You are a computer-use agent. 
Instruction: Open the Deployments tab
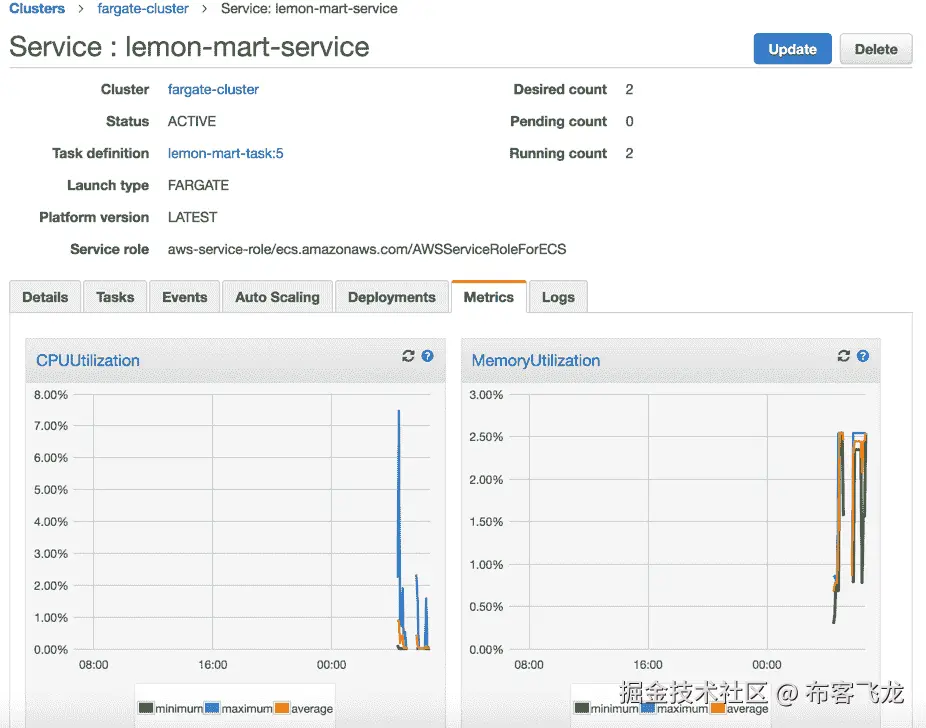(x=392, y=297)
